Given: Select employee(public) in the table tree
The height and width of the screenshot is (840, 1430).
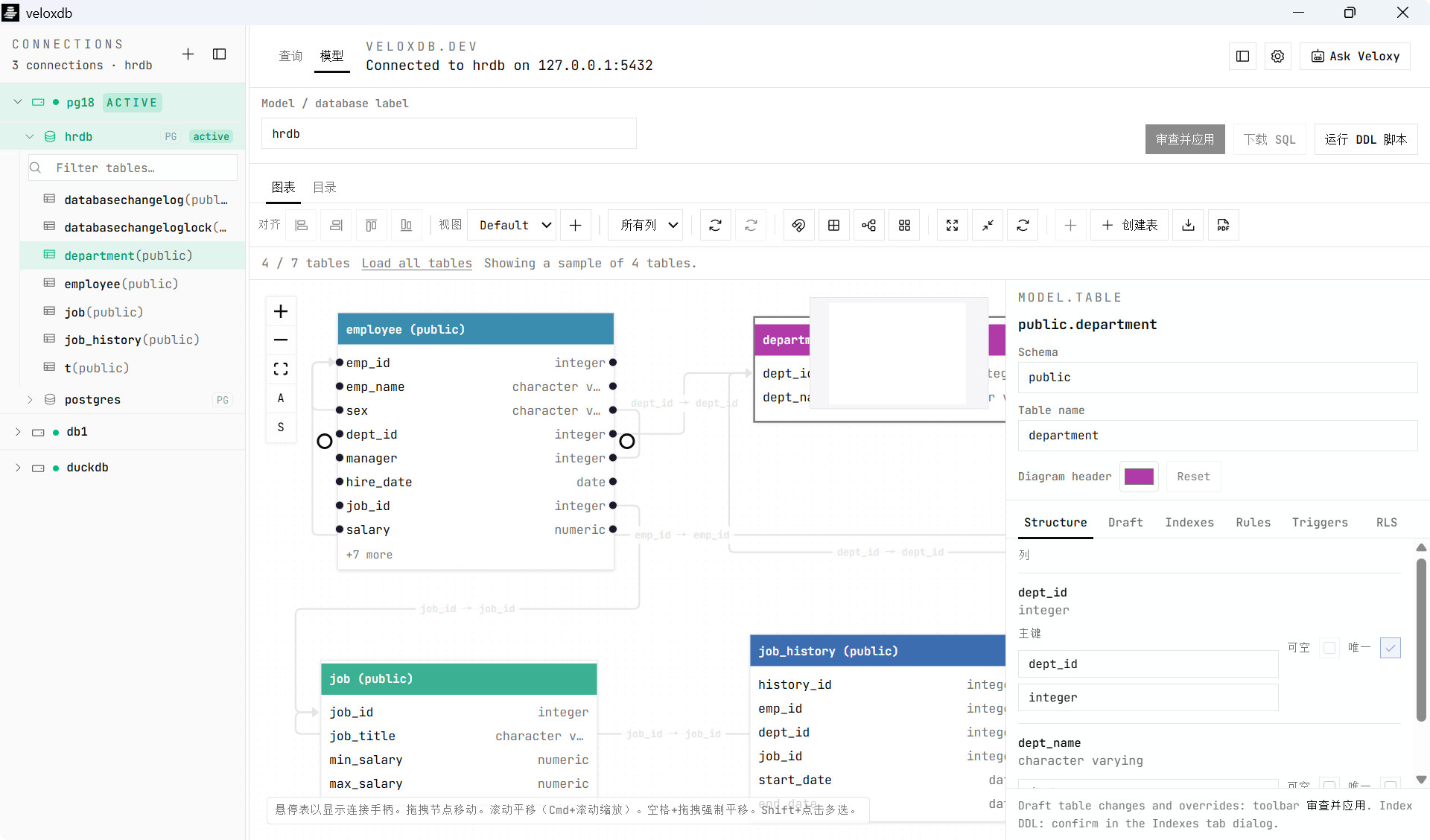Looking at the screenshot, I should [134, 284].
